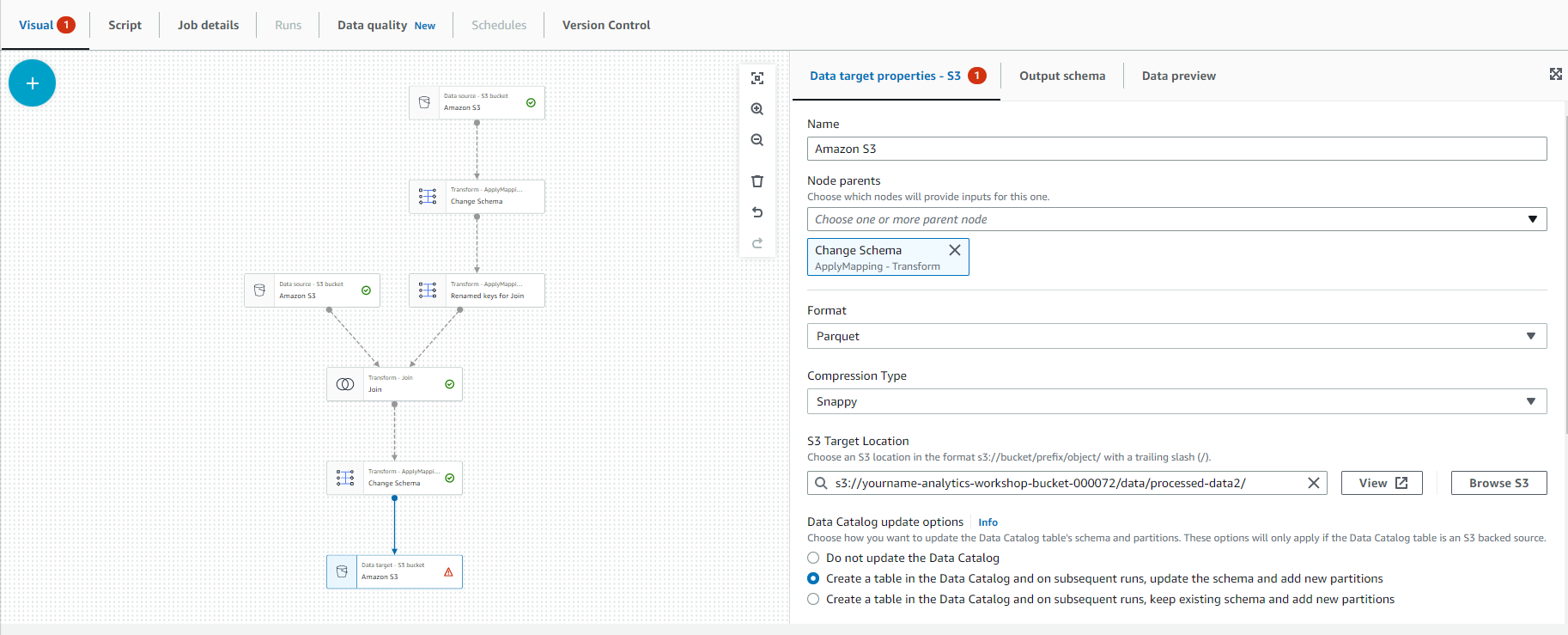The image size is (1568, 635).
Task: Switch to the Visual tab
Action: pyautogui.click(x=46, y=25)
